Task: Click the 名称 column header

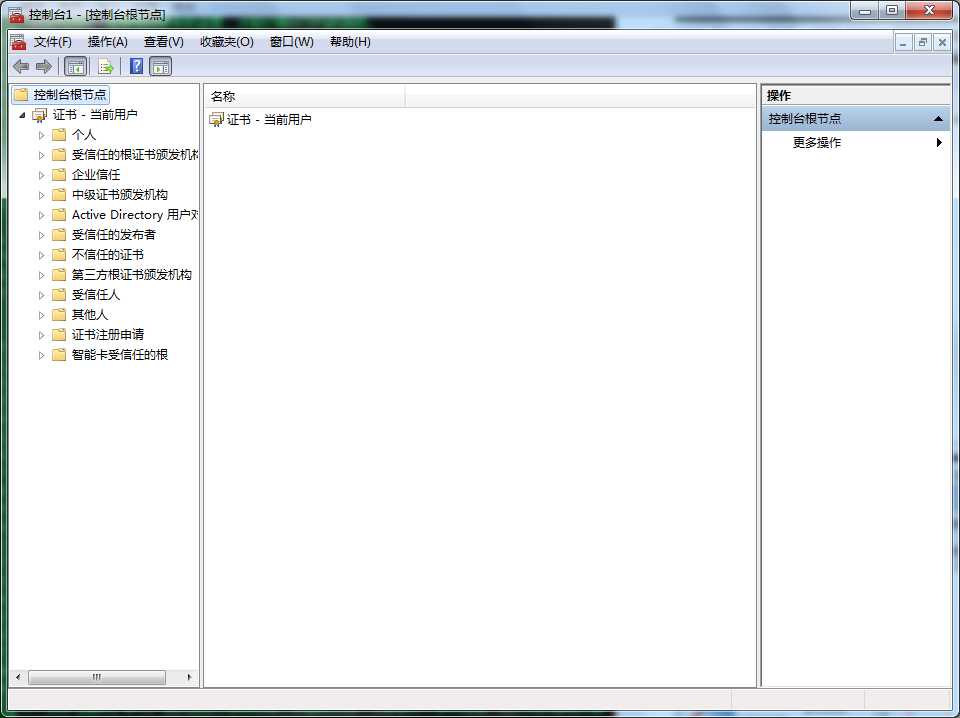Action: tap(304, 96)
